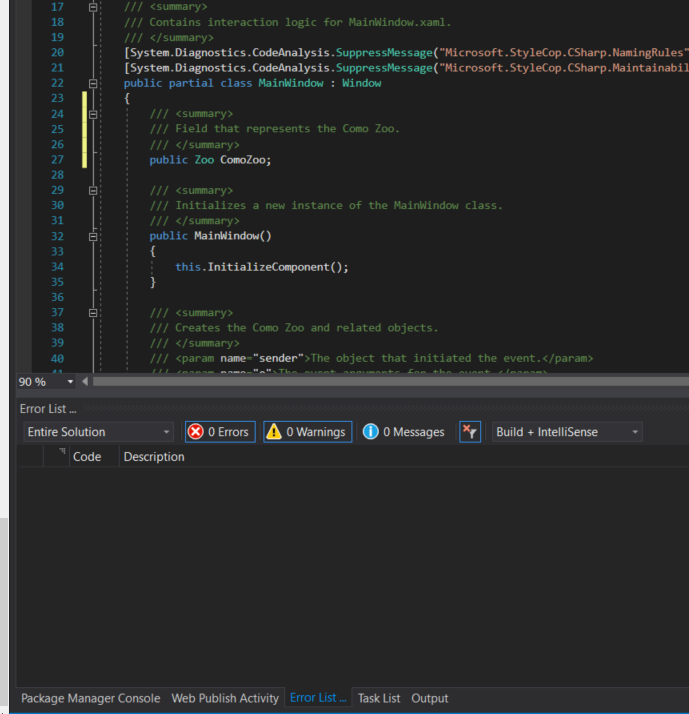The height and width of the screenshot is (714, 689).
Task: Toggle the 0 Warnings filter
Action: click(x=307, y=432)
